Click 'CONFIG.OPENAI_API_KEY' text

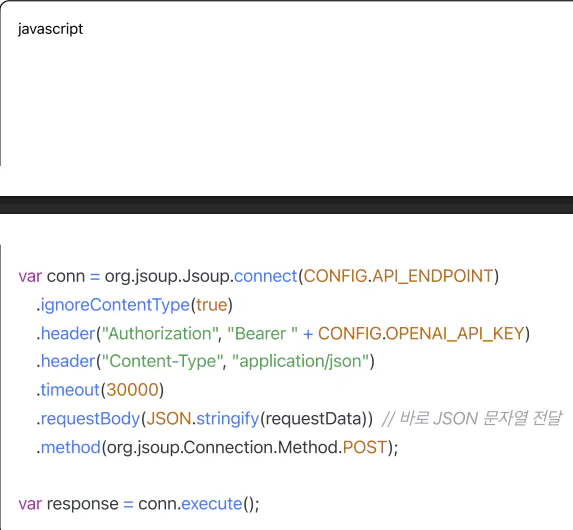pos(421,334)
